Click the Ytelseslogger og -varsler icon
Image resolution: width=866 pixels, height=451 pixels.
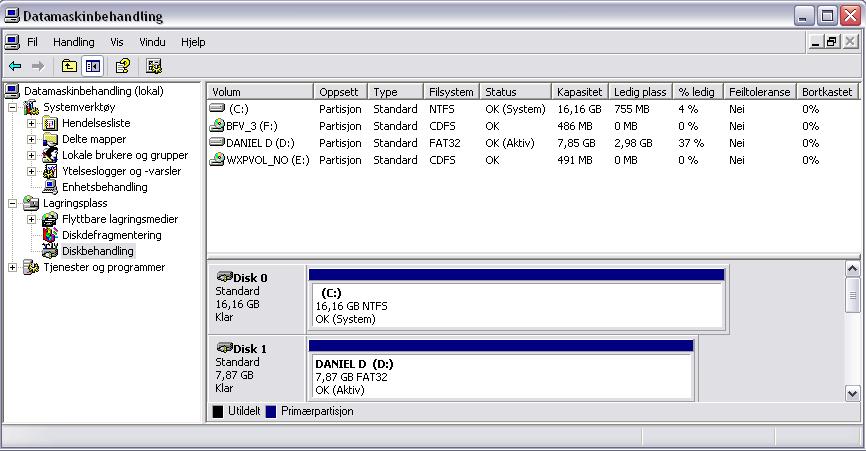click(50, 171)
